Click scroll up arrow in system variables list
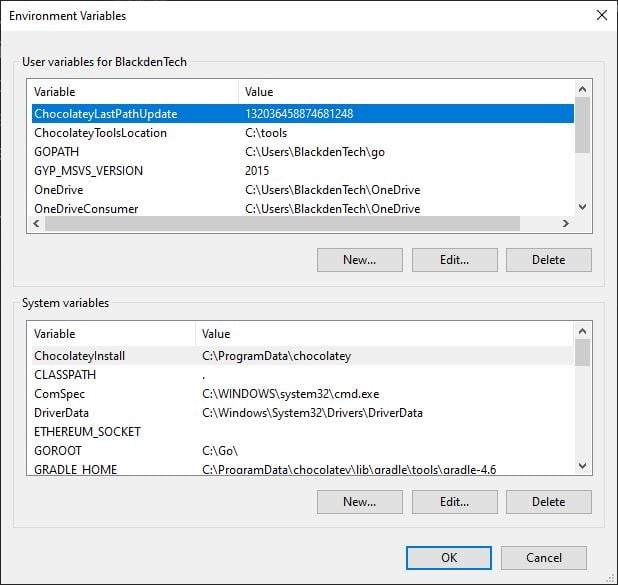 [582, 332]
